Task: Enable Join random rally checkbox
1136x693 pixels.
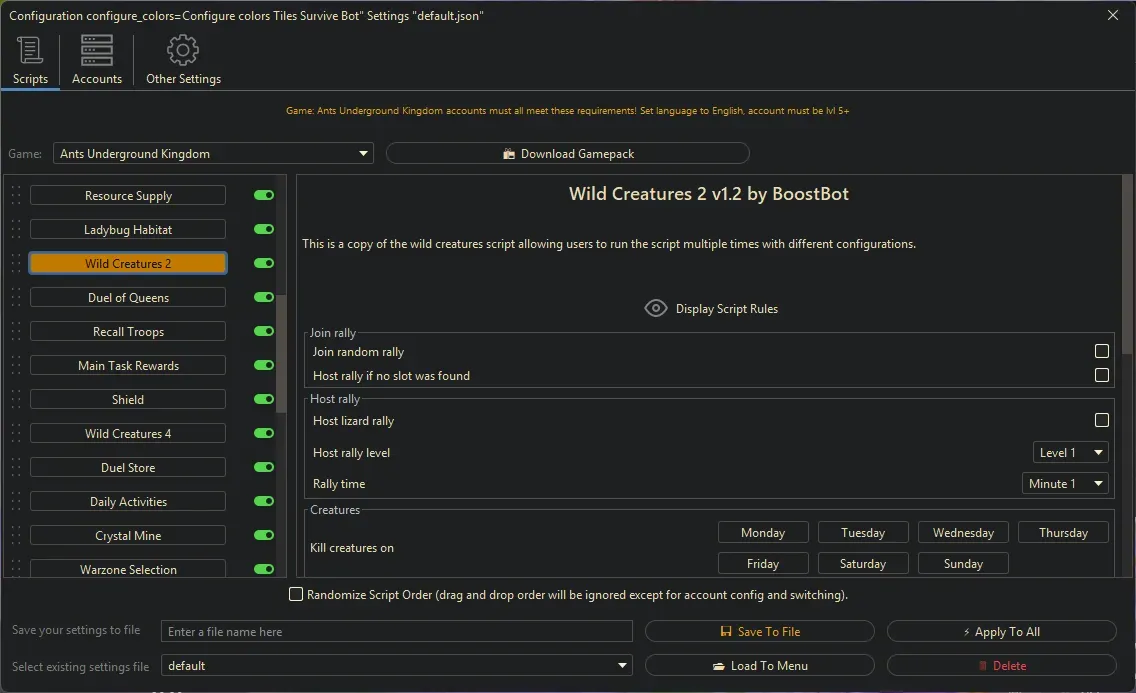Action: [x=1101, y=351]
